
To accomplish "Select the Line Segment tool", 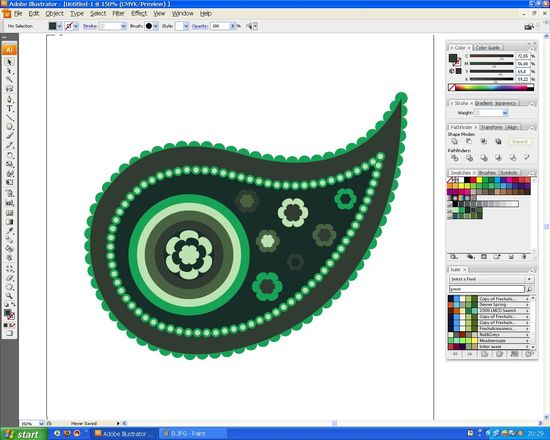I will click(x=9, y=118).
